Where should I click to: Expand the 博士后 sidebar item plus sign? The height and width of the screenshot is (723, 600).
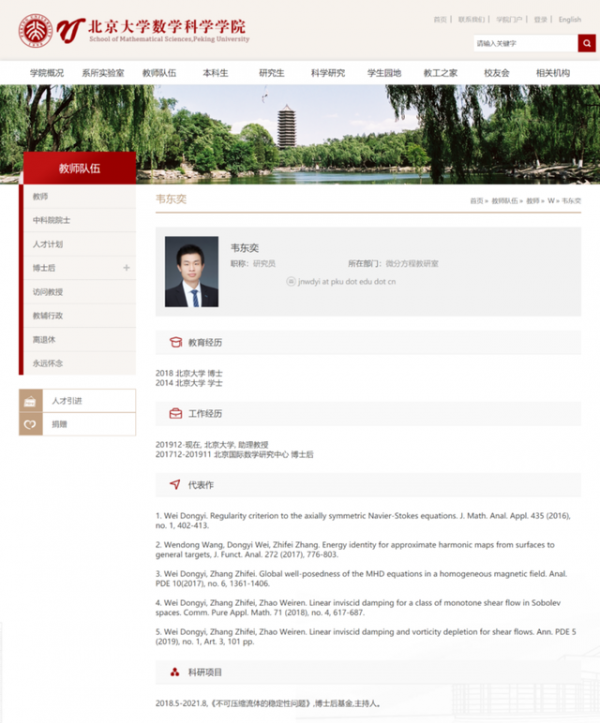126,268
